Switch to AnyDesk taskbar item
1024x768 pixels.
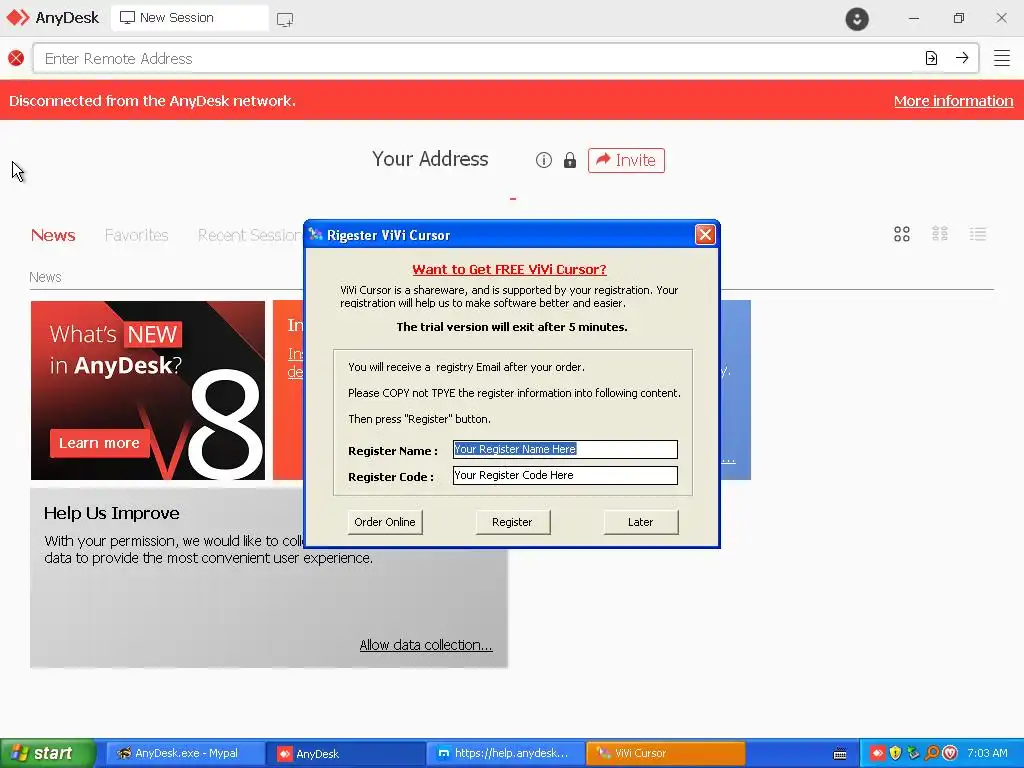click(344, 753)
